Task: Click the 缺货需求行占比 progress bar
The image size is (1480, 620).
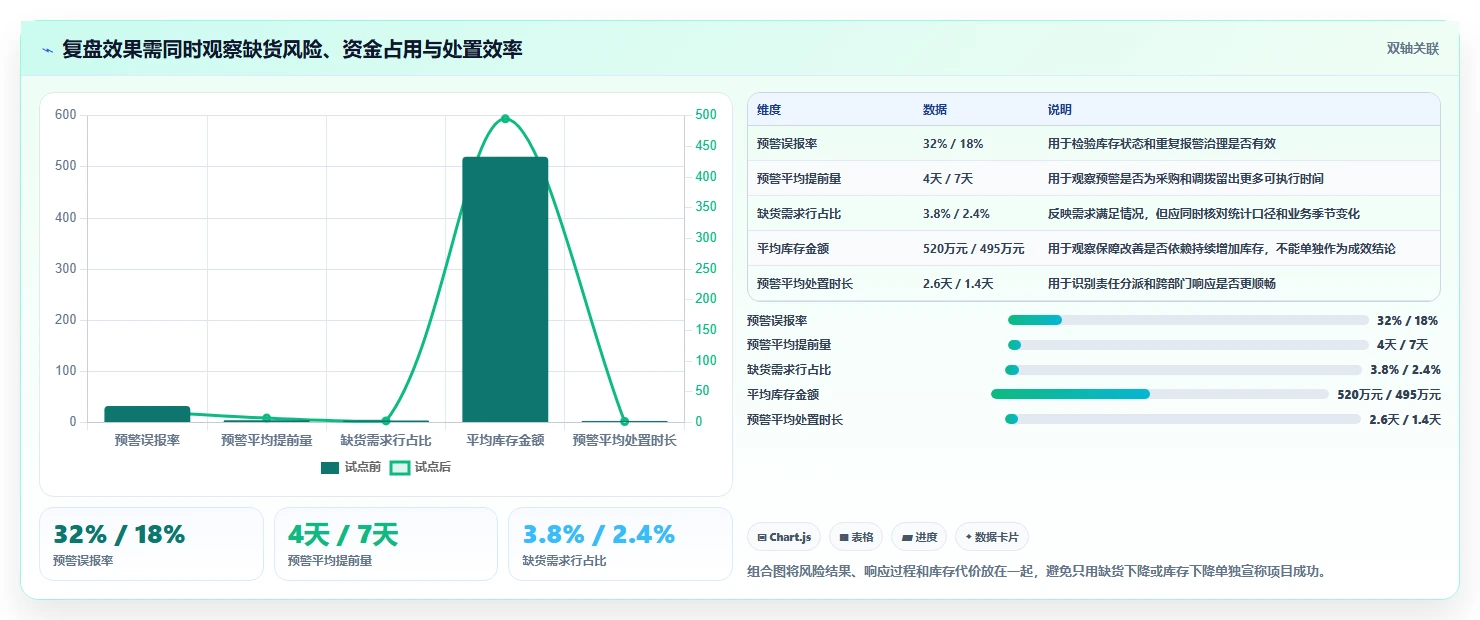Action: coord(1182,370)
